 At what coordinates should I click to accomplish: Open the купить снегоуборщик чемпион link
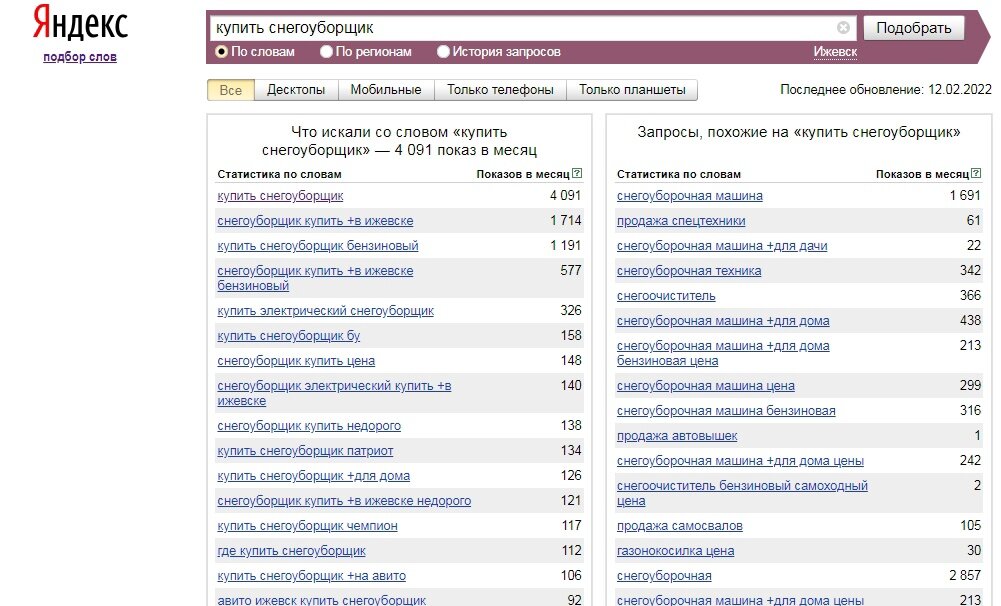(307, 526)
